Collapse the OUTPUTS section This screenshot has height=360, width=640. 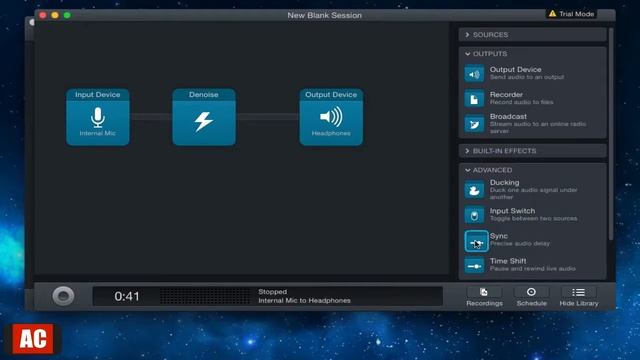pyautogui.click(x=533, y=54)
